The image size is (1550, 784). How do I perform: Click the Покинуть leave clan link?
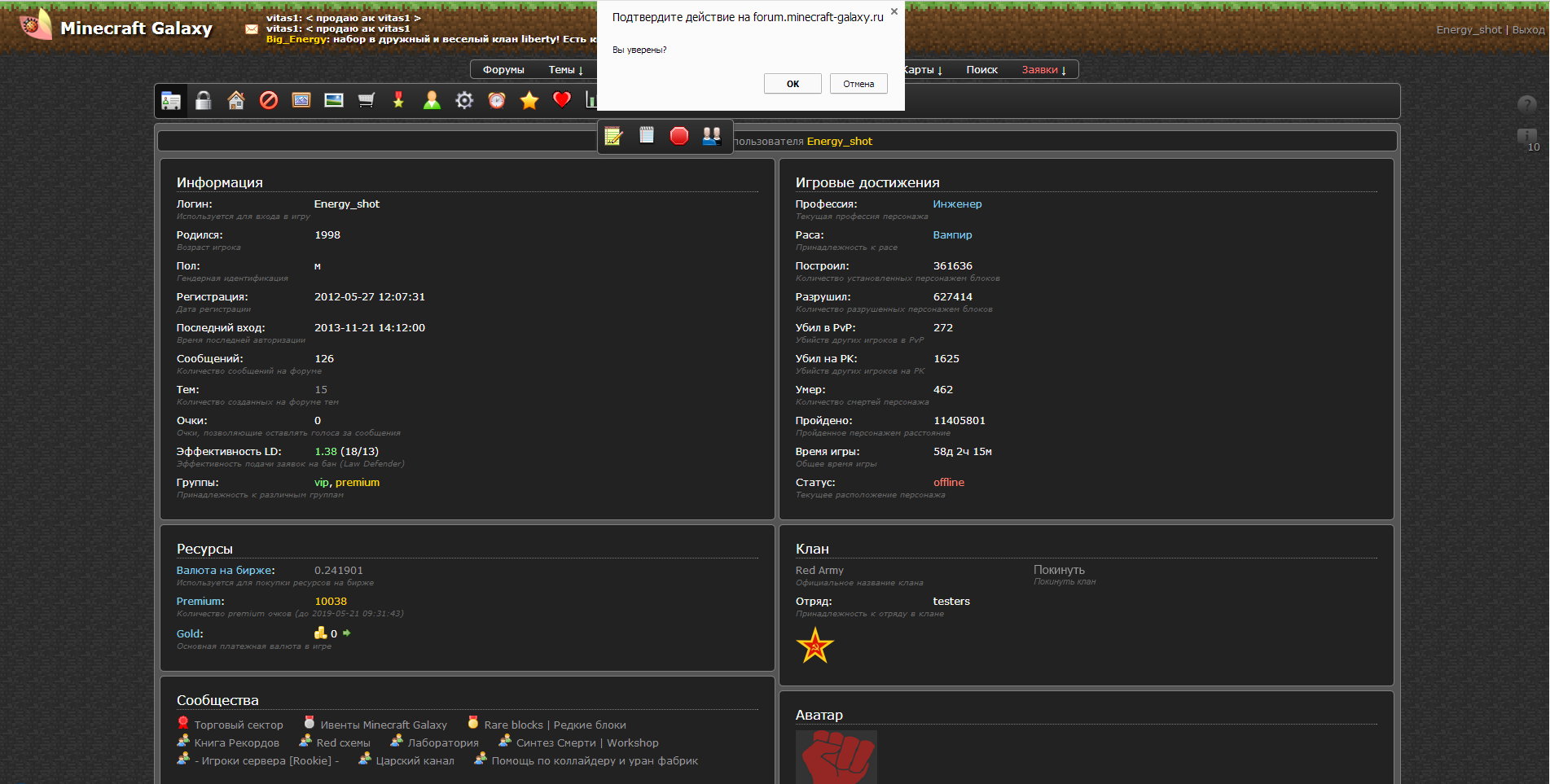pyautogui.click(x=1059, y=570)
